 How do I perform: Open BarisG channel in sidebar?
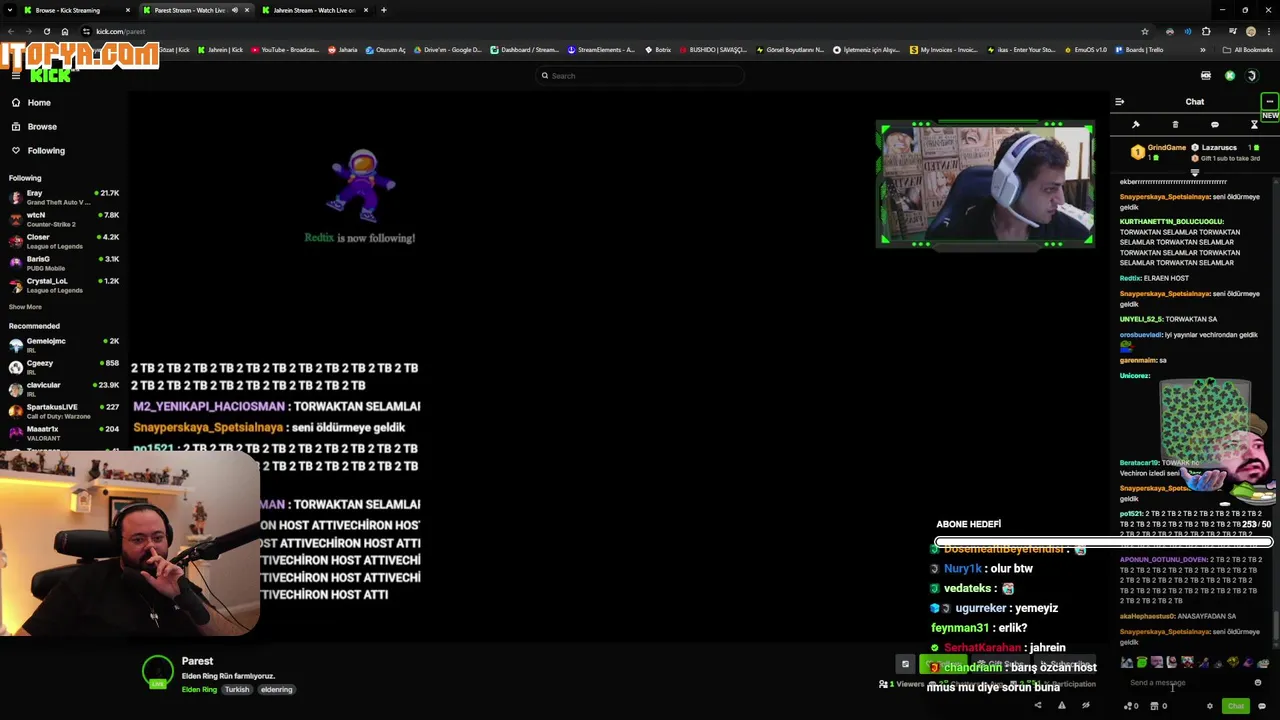(x=64, y=263)
